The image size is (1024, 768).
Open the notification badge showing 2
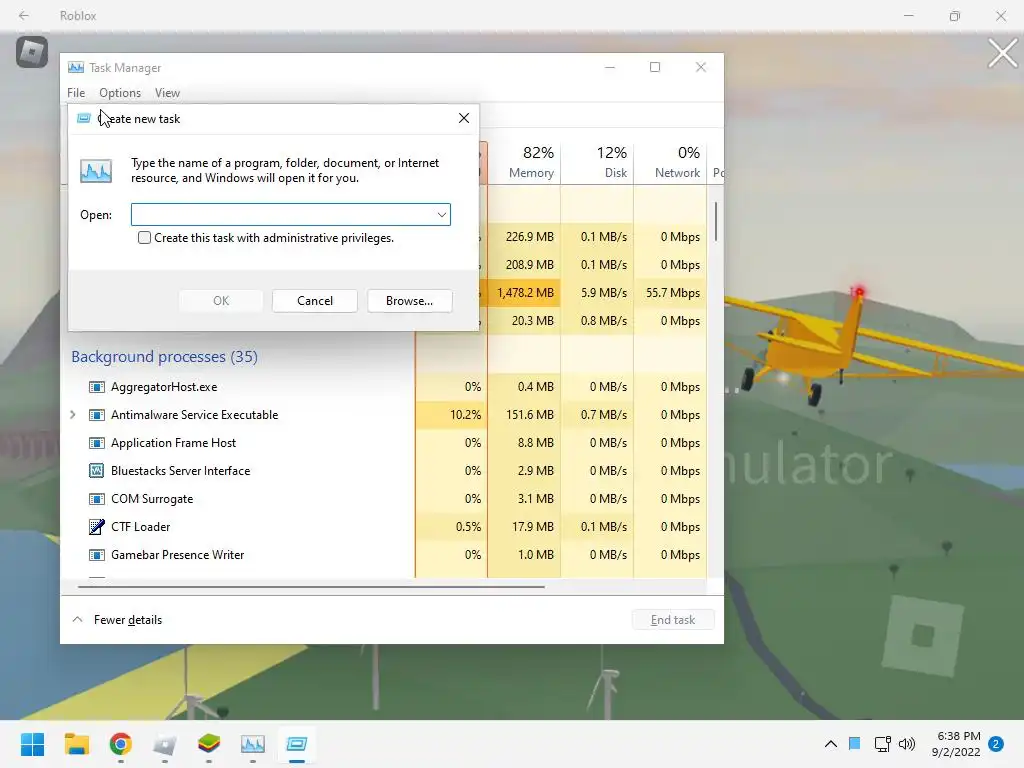pos(996,744)
